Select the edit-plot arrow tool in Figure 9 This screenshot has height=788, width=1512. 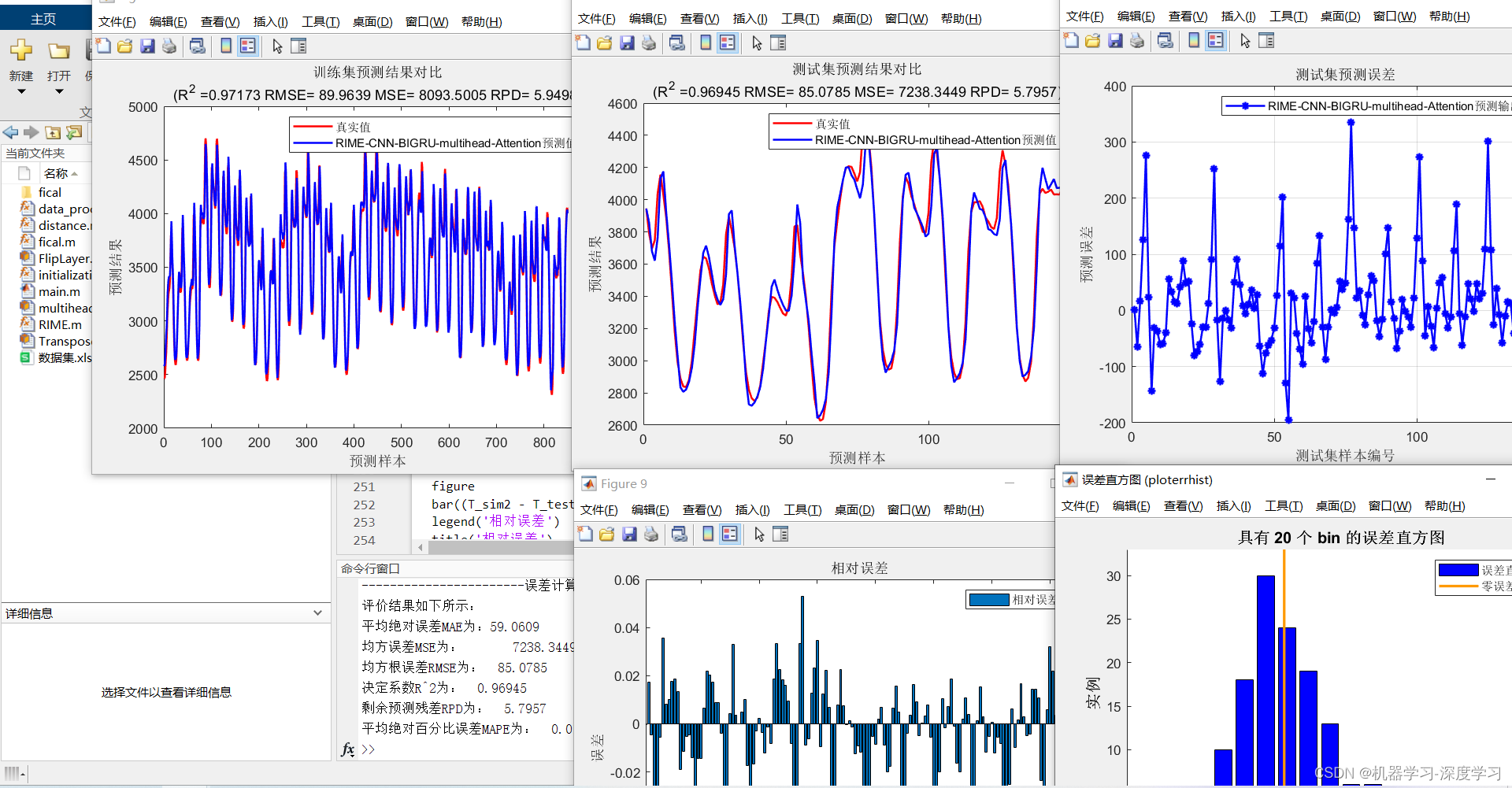758,534
